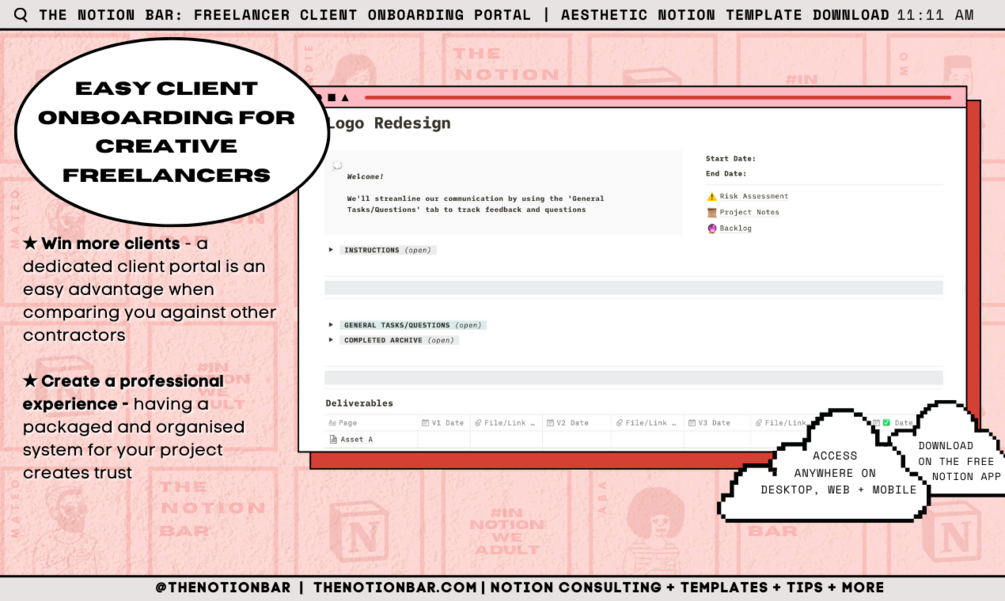Open the Risk Assessment page link
Image resolution: width=1005 pixels, height=601 pixels.
pyautogui.click(x=754, y=197)
